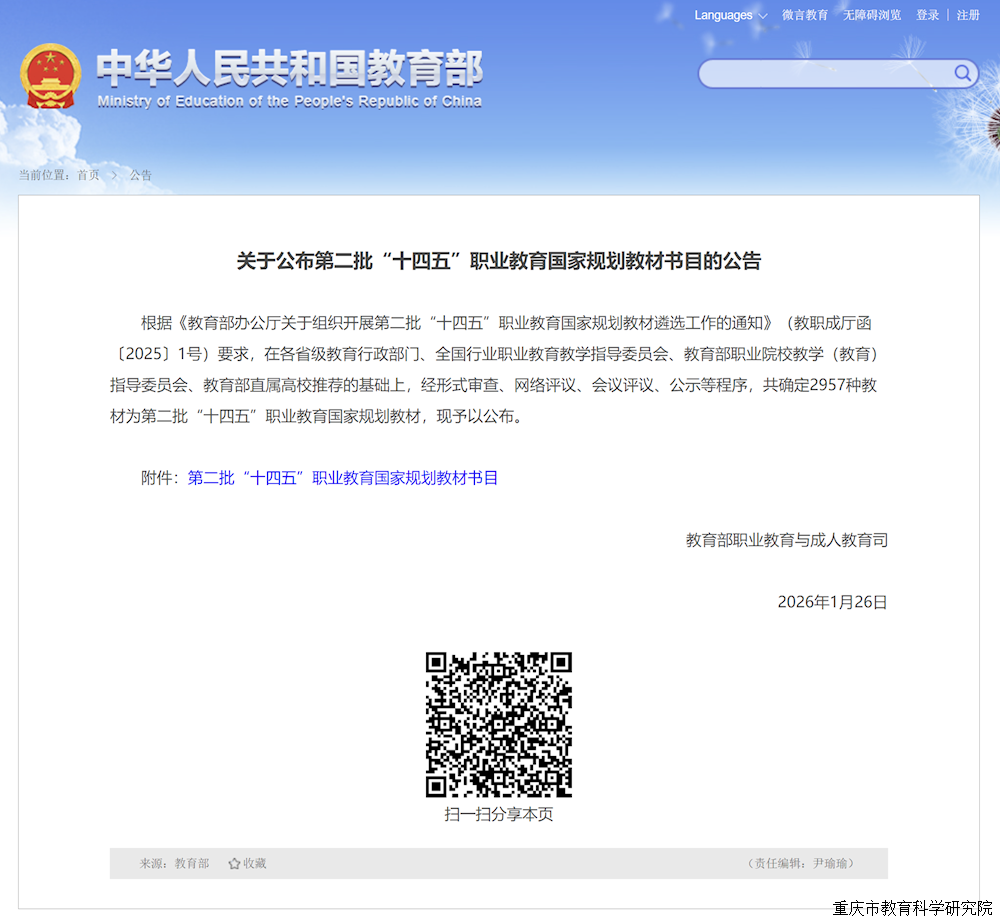This screenshot has height=920, width=1000.
Task: Open the Languages dropdown
Action: pyautogui.click(x=722, y=15)
